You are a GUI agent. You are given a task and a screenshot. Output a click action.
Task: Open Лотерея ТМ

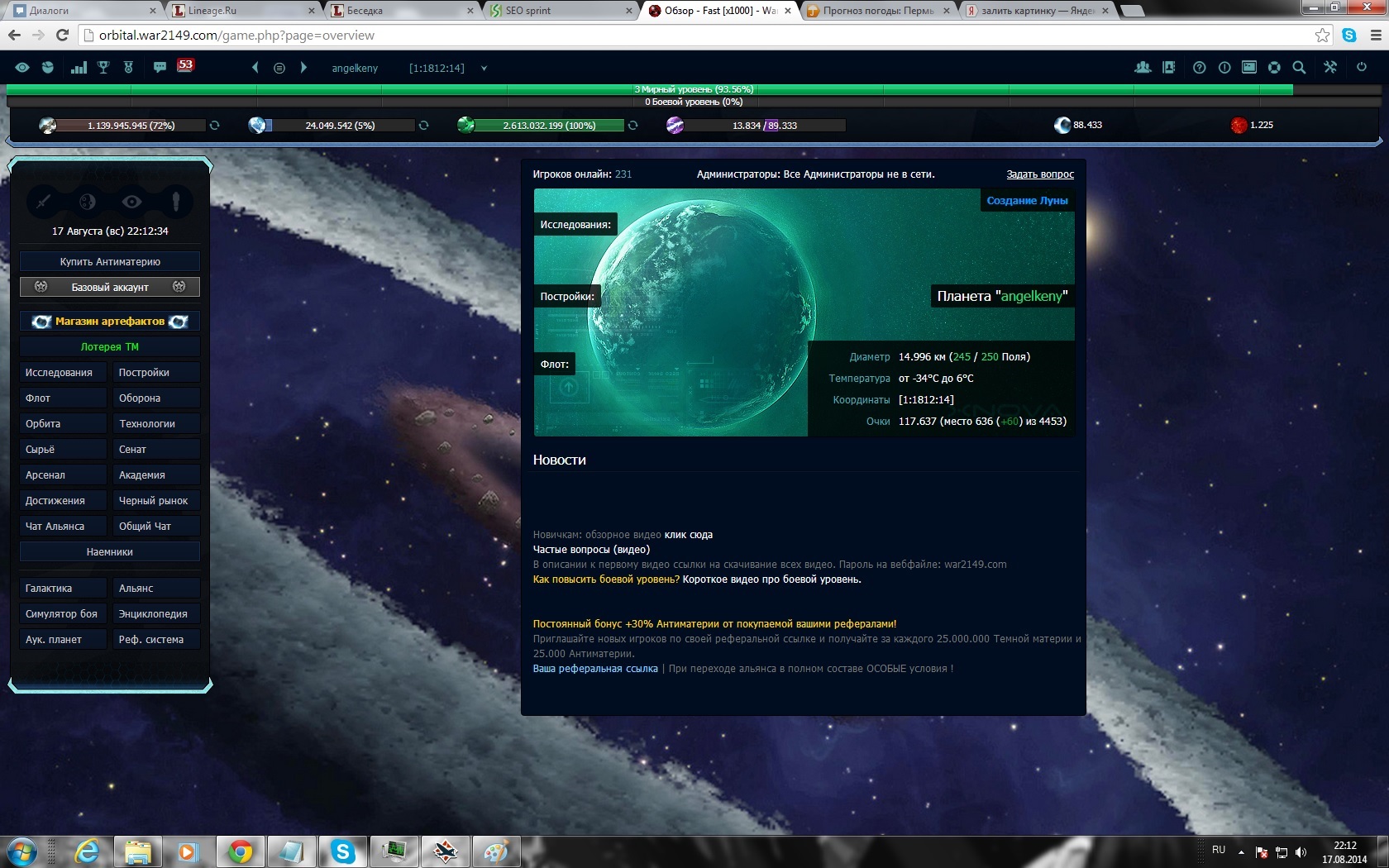tap(110, 346)
